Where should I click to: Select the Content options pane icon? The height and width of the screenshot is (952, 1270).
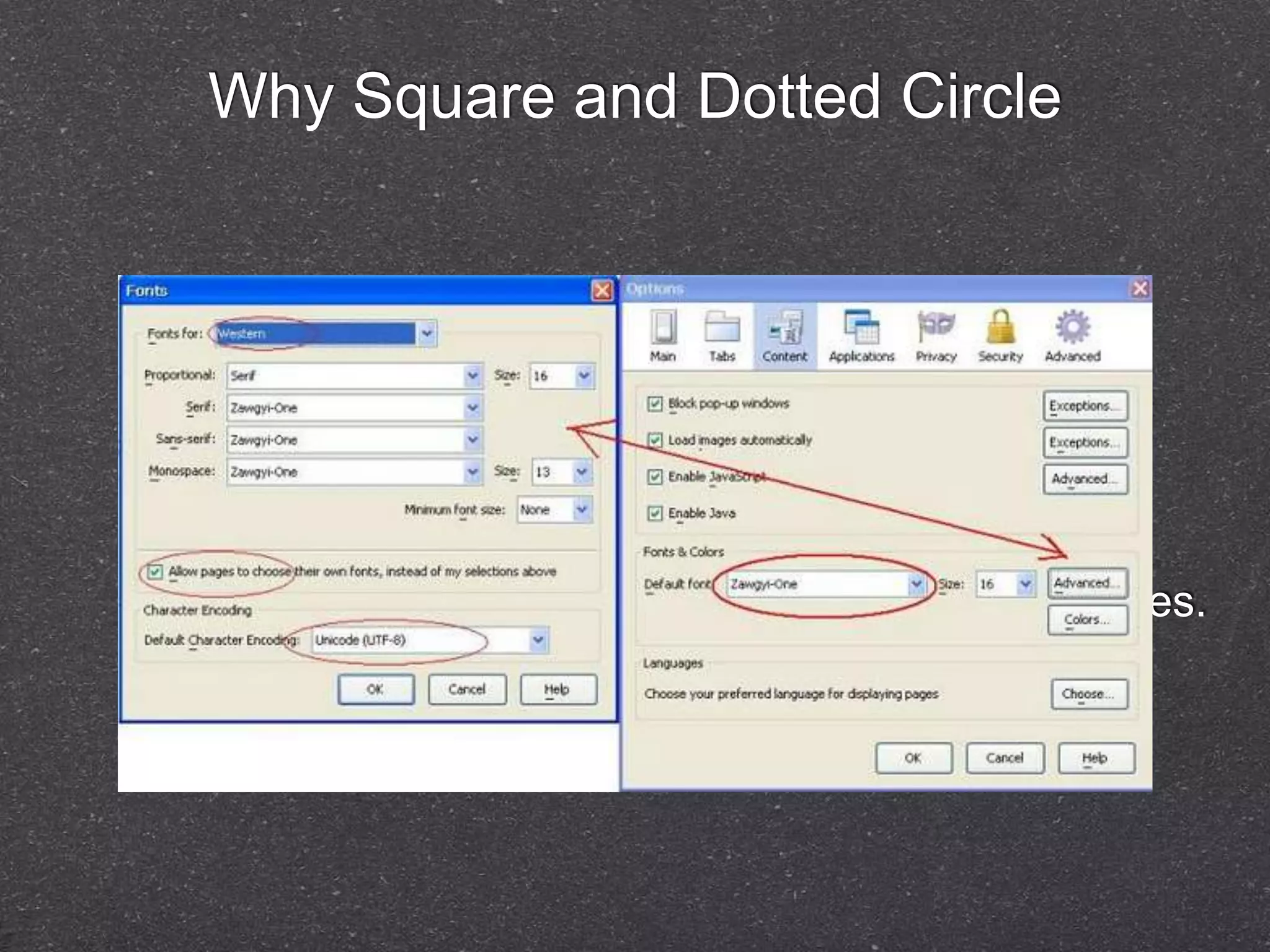click(785, 337)
